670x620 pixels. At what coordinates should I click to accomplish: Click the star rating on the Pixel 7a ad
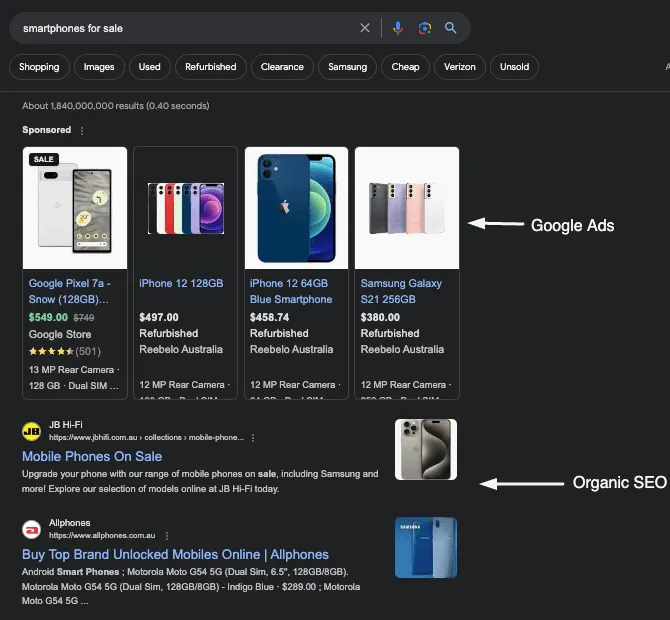tap(51, 352)
